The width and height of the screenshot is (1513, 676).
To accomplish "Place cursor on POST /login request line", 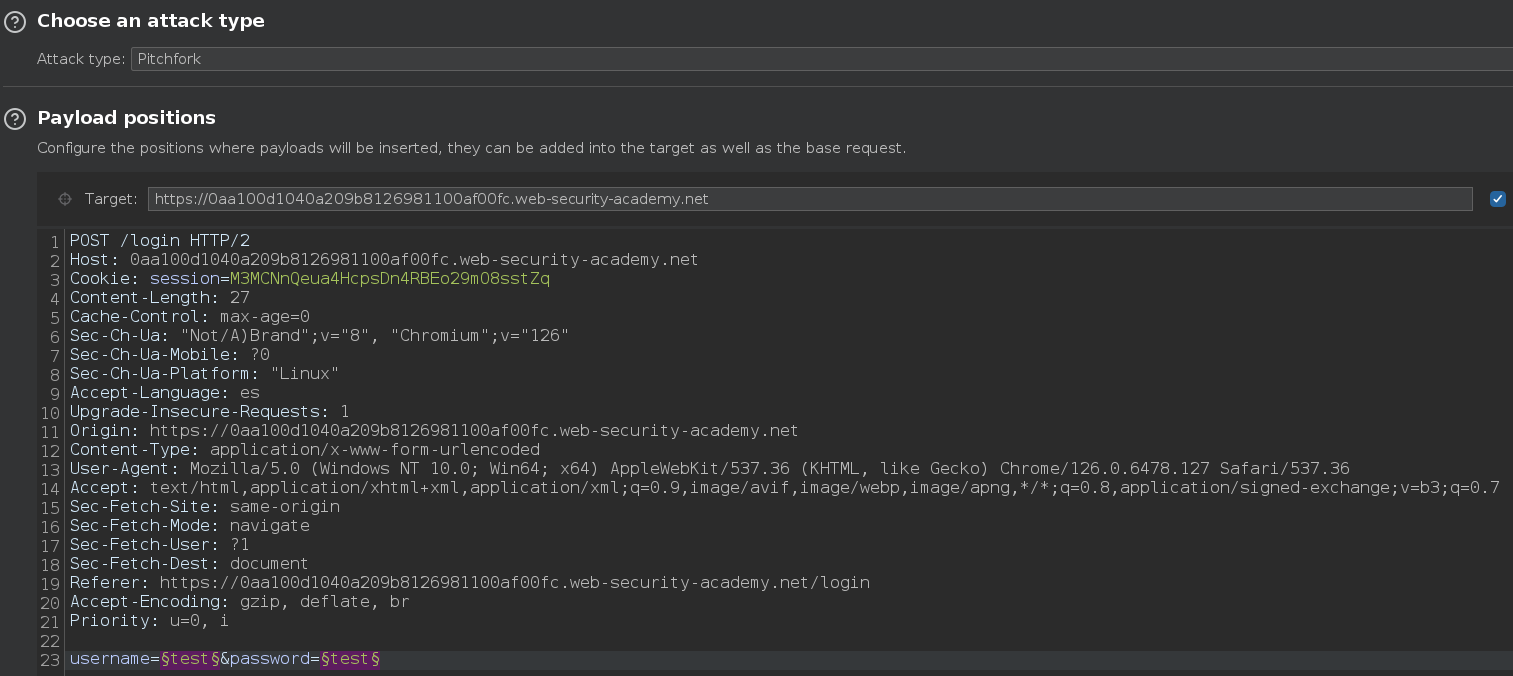I will click(x=159, y=241).
